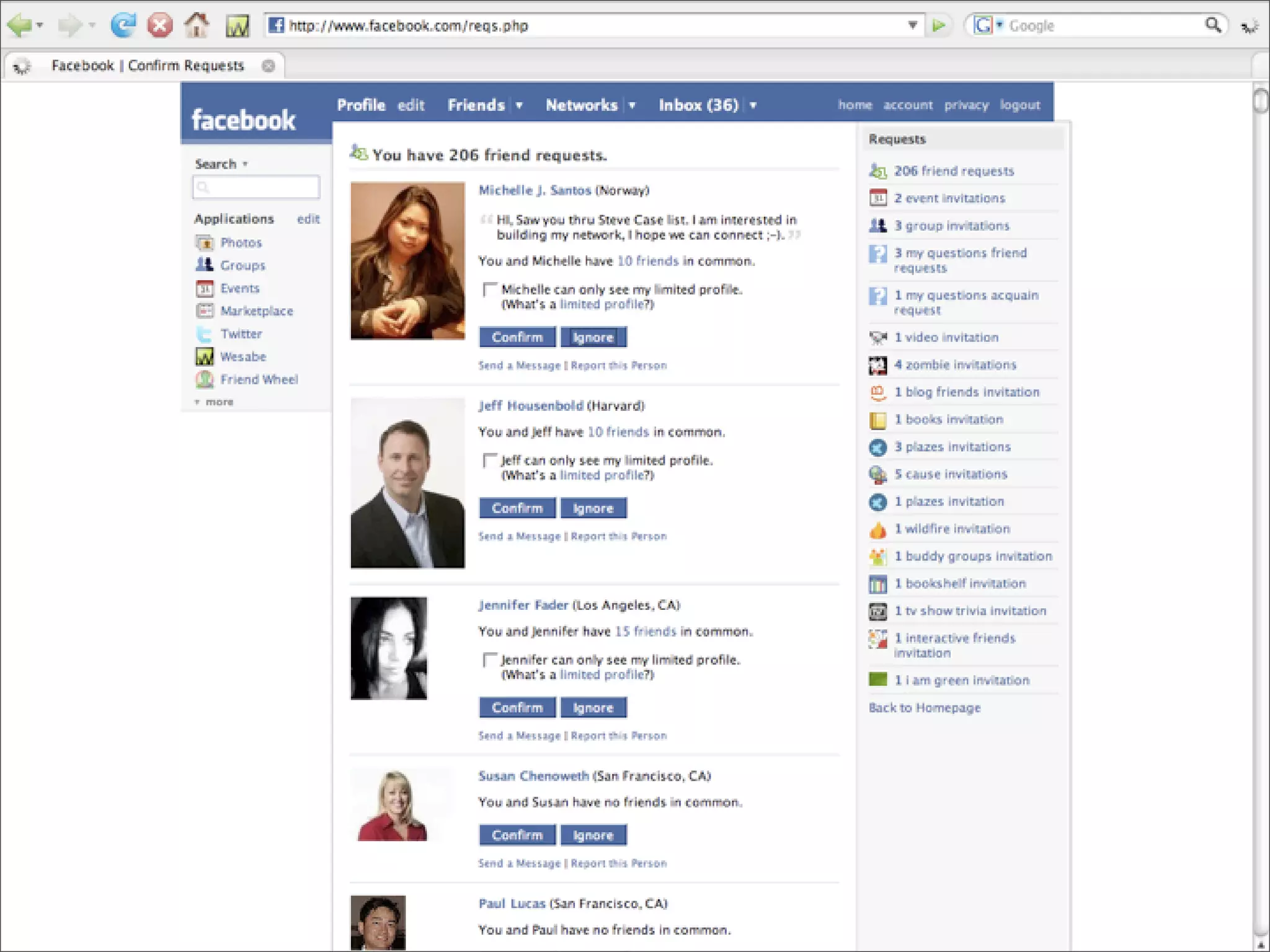The width and height of the screenshot is (1270, 952).
Task: Click the browser address bar URL
Action: (409, 25)
